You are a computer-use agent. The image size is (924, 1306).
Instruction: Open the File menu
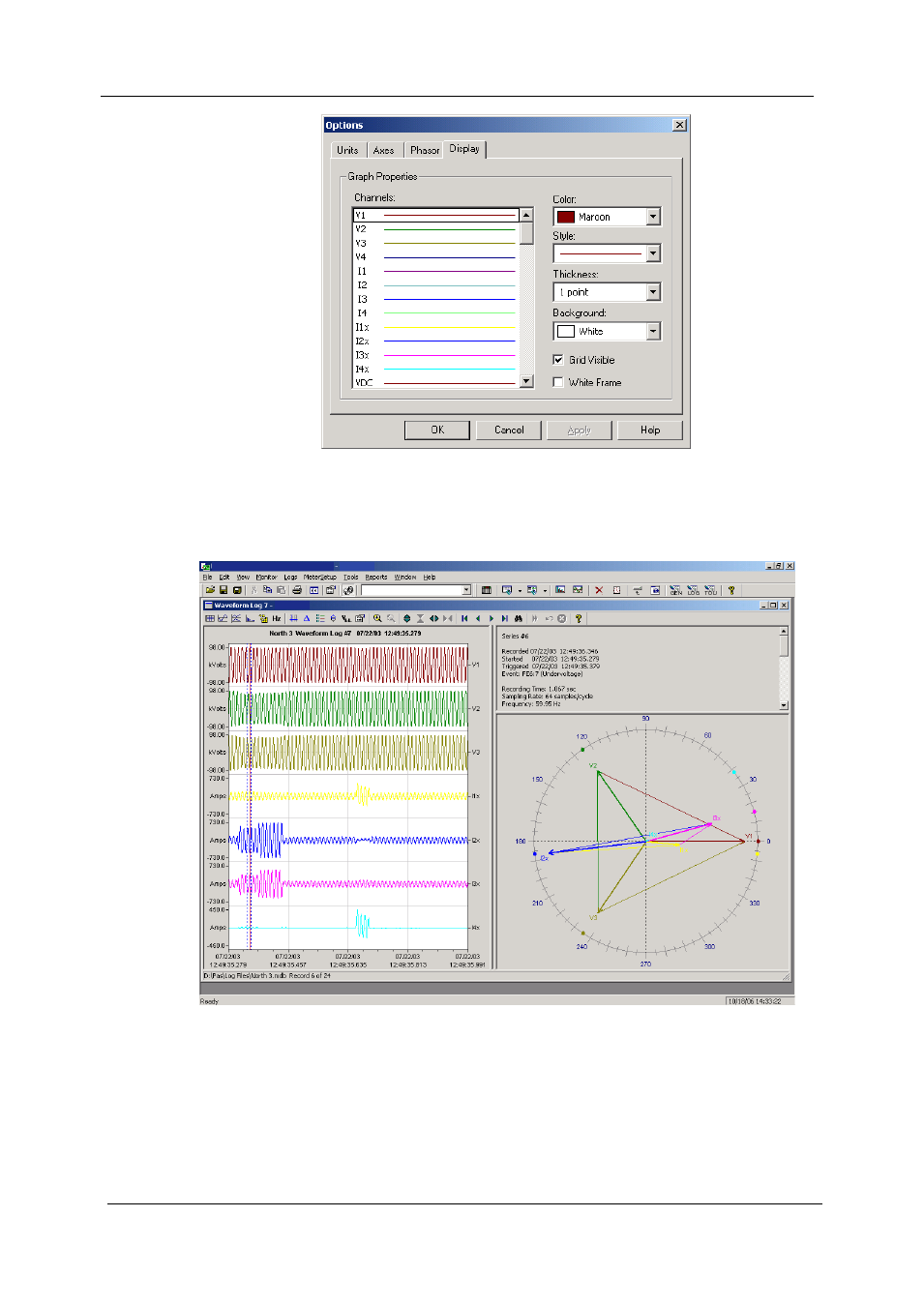point(207,577)
